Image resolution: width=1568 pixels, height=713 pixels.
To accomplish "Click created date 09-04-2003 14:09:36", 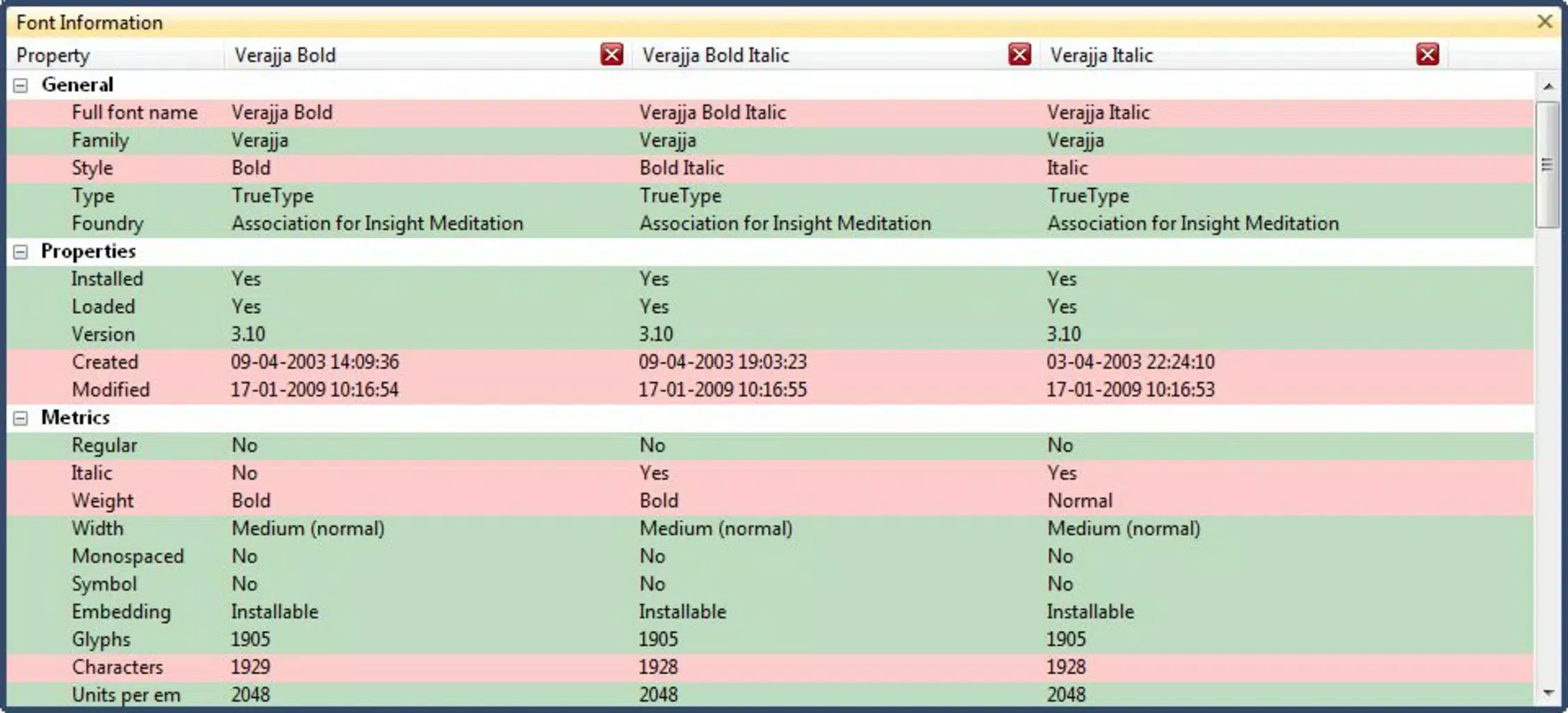I will point(315,362).
